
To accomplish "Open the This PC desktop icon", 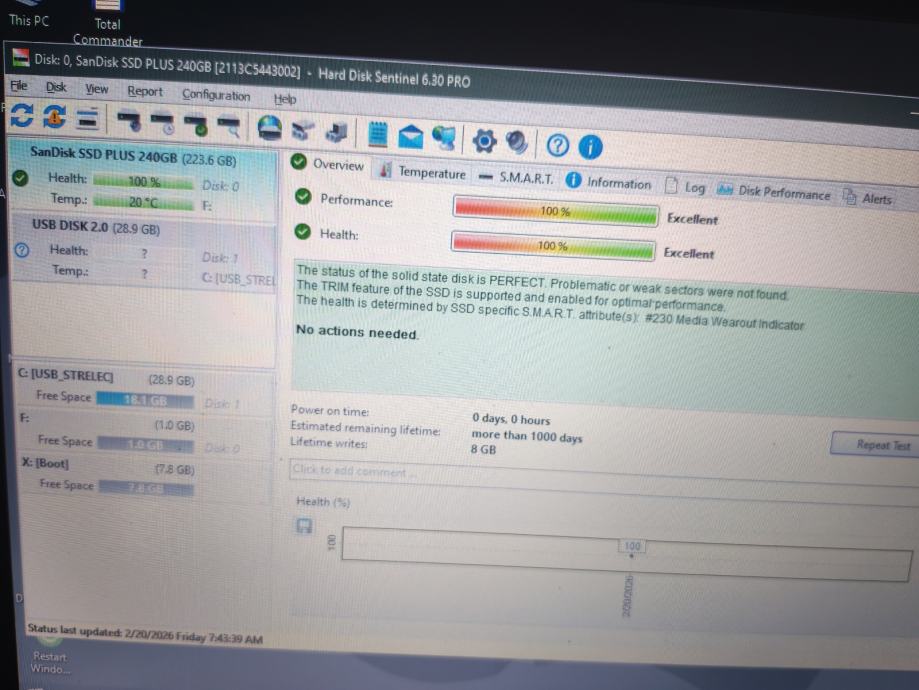I will tap(29, 13).
